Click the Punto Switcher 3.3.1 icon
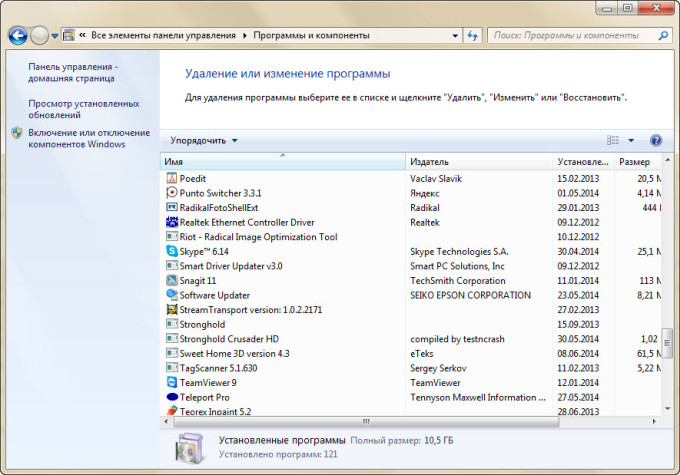The image size is (680, 475). (x=172, y=192)
